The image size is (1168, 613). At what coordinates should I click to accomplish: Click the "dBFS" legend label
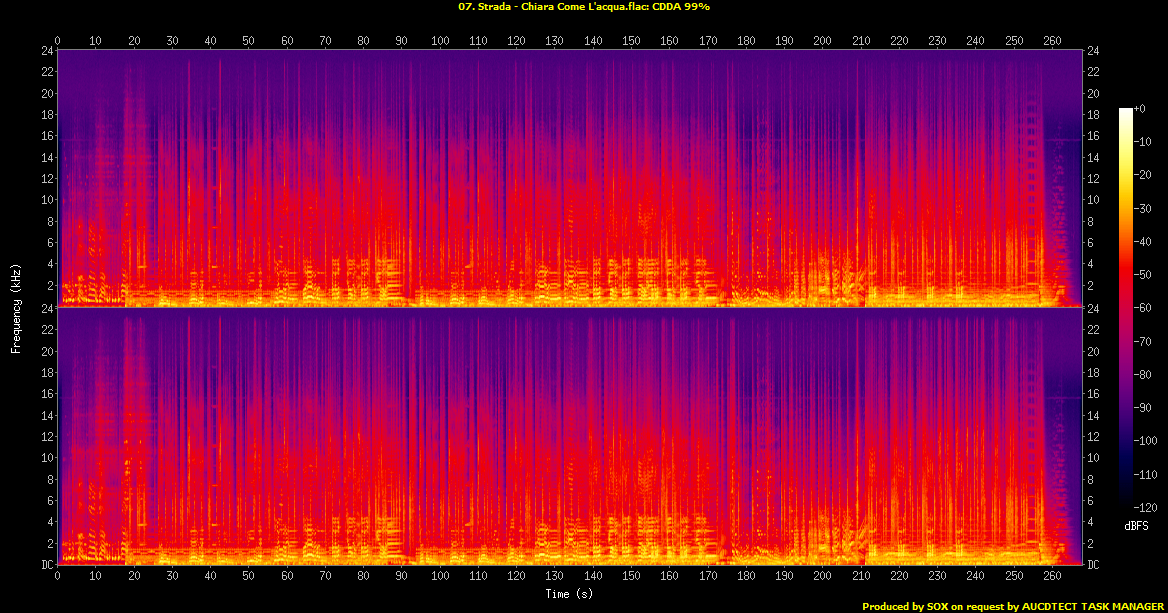pyautogui.click(x=1137, y=526)
